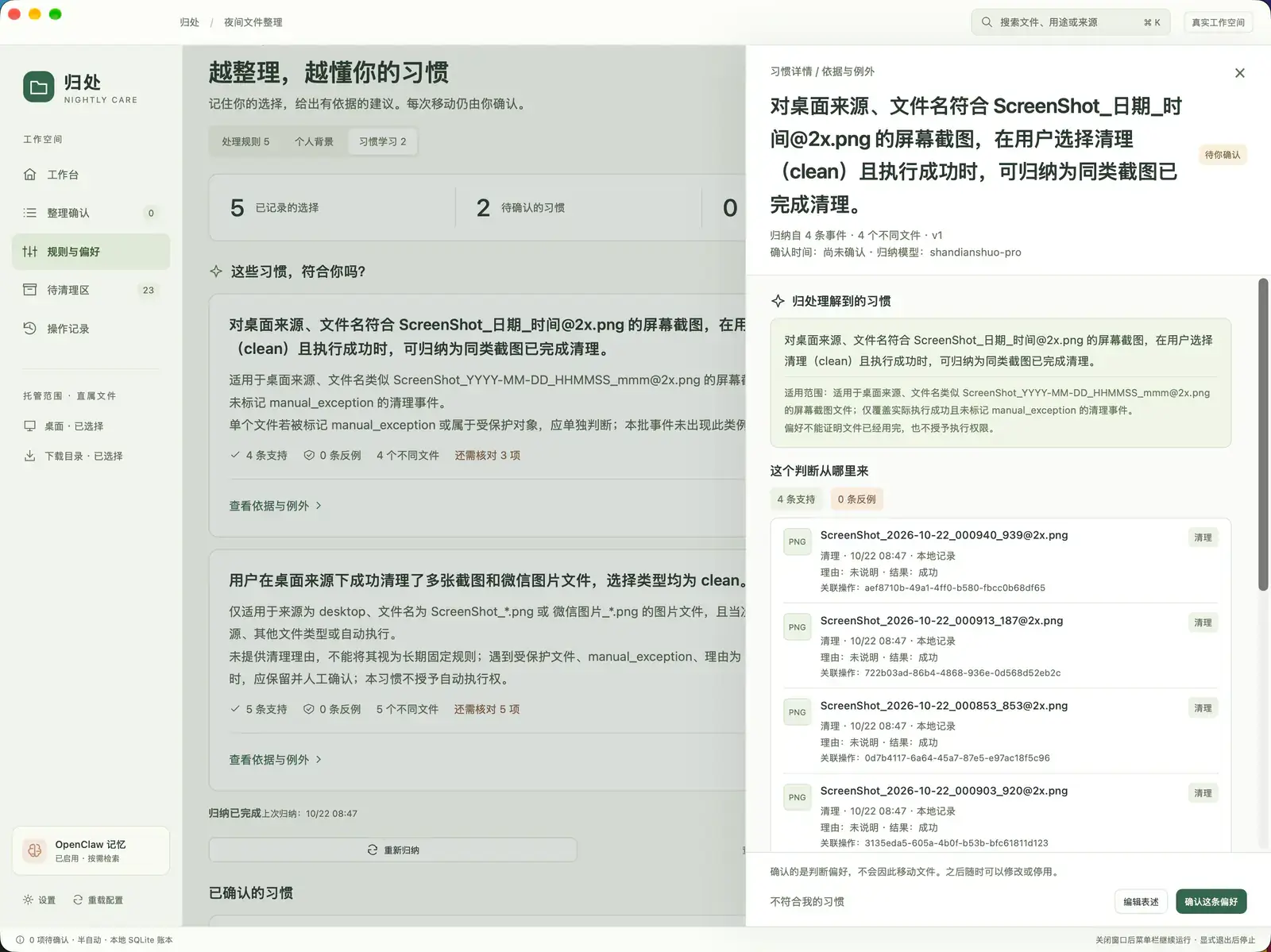
Task: Focus the 搜索文件、用途或来源 search field
Action: coord(1072,22)
